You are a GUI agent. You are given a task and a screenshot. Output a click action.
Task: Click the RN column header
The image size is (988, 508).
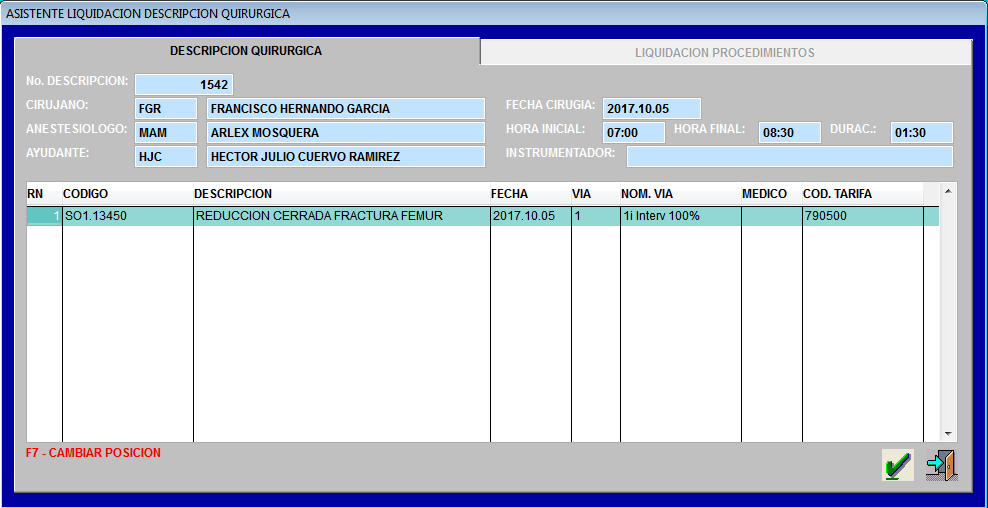tap(44, 193)
